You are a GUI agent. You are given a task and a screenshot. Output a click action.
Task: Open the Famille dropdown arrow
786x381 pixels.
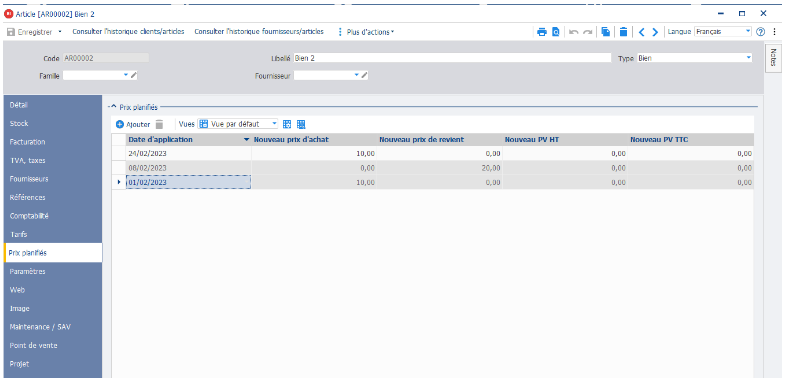pyautogui.click(x=126, y=75)
